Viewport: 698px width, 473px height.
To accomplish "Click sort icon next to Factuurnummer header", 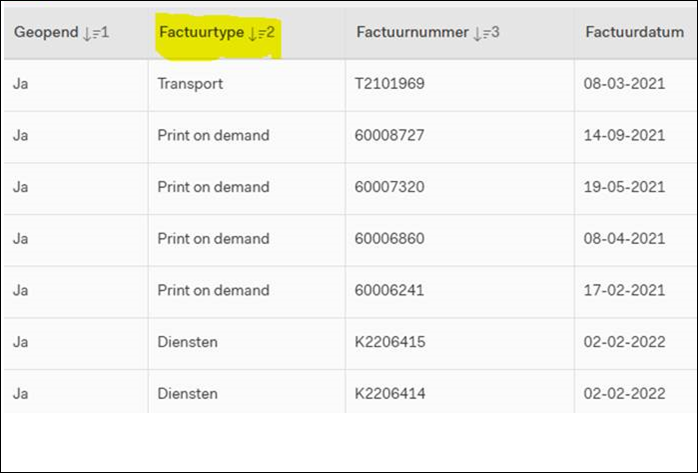I will click(487, 33).
